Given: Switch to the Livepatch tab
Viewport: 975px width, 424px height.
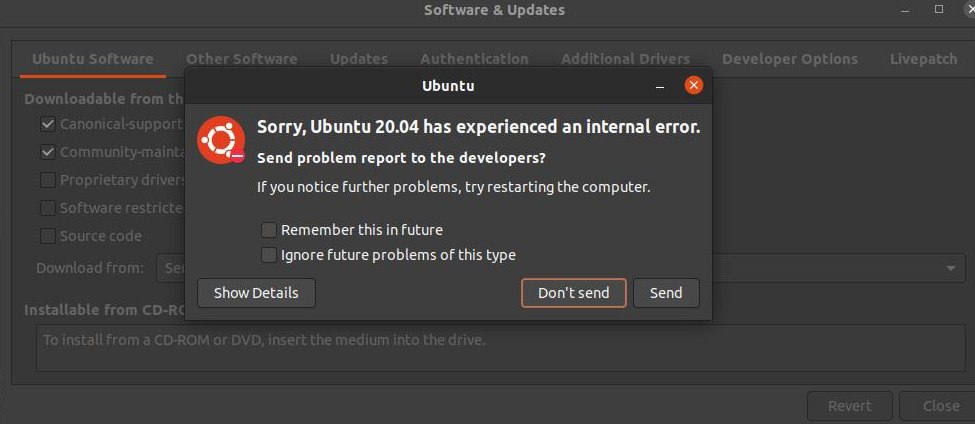Looking at the screenshot, I should pyautogui.click(x=923, y=59).
